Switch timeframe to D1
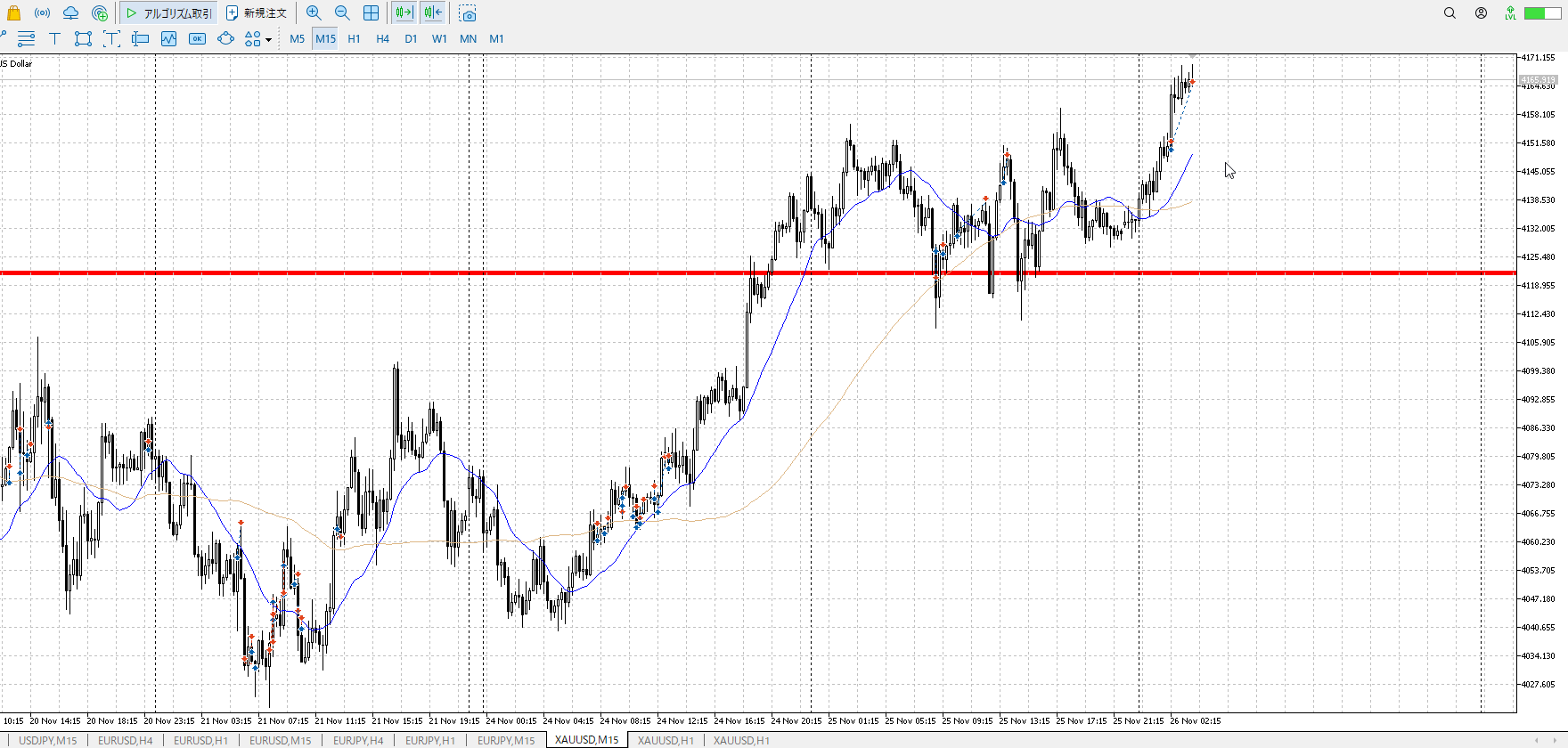1568x748 pixels. point(411,39)
